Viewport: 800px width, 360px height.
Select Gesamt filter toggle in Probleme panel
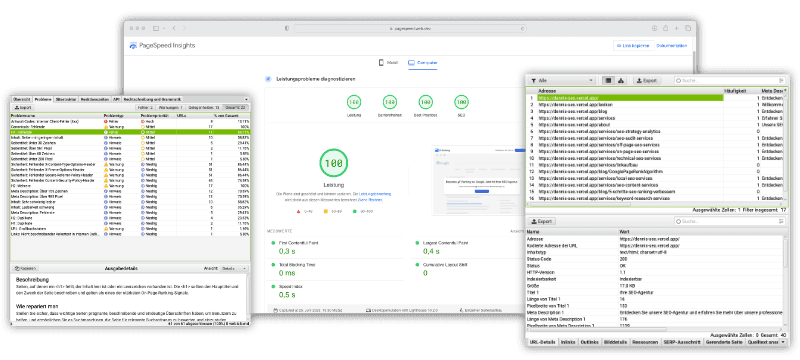236,108
